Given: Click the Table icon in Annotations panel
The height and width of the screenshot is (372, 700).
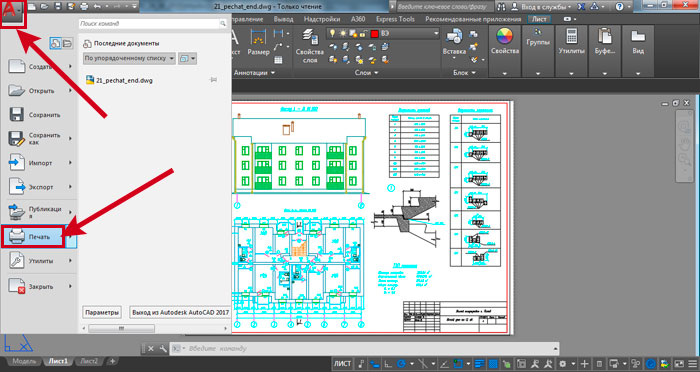Looking at the screenshot, I should click(x=278, y=59).
